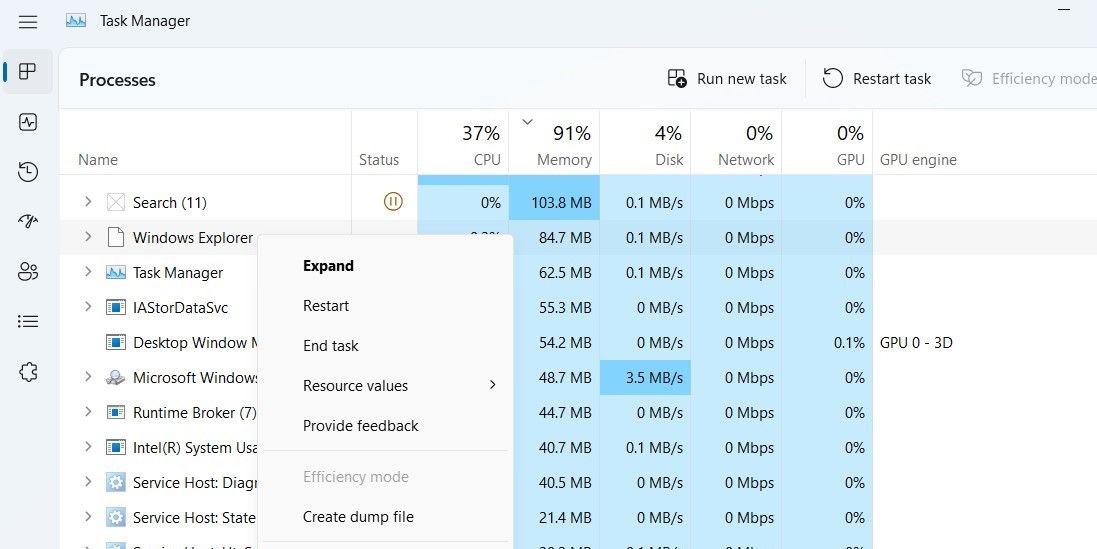The image size is (1097, 549).
Task: Open the Services puzzle icon
Action: [x=28, y=372]
